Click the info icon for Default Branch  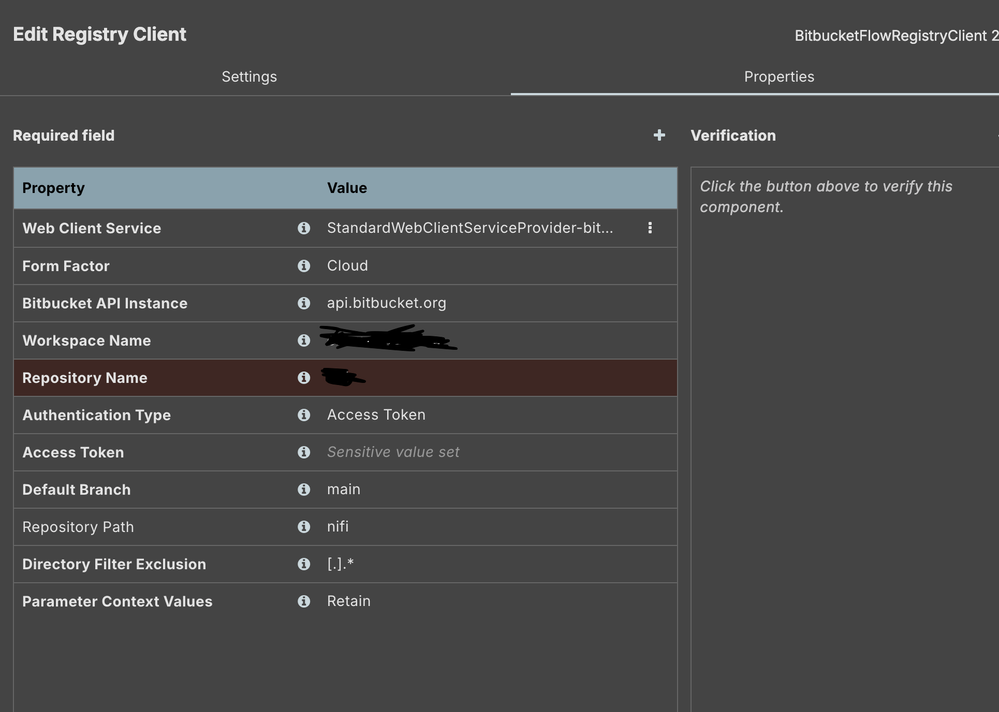pos(304,489)
